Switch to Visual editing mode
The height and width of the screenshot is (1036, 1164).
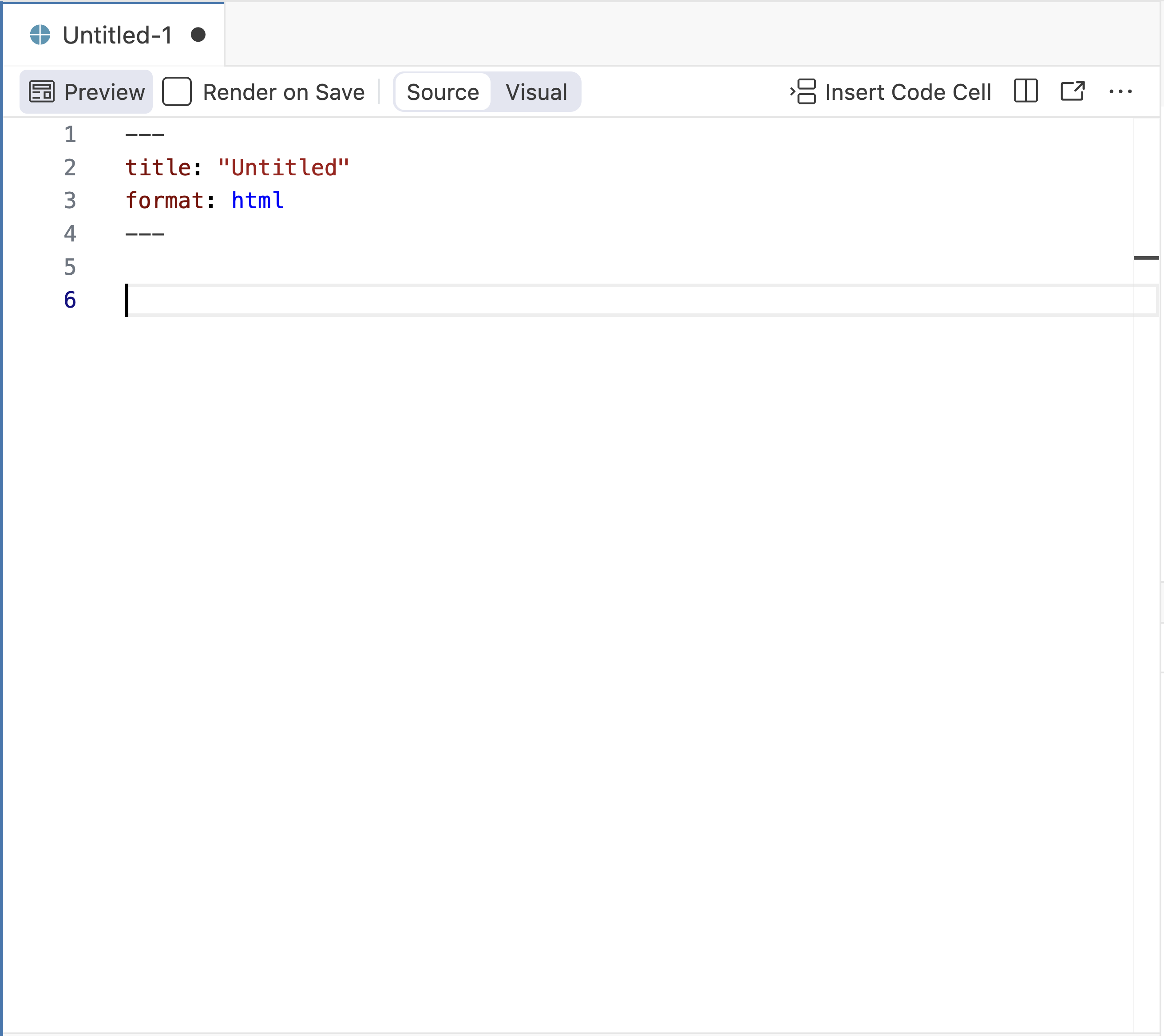click(x=536, y=92)
